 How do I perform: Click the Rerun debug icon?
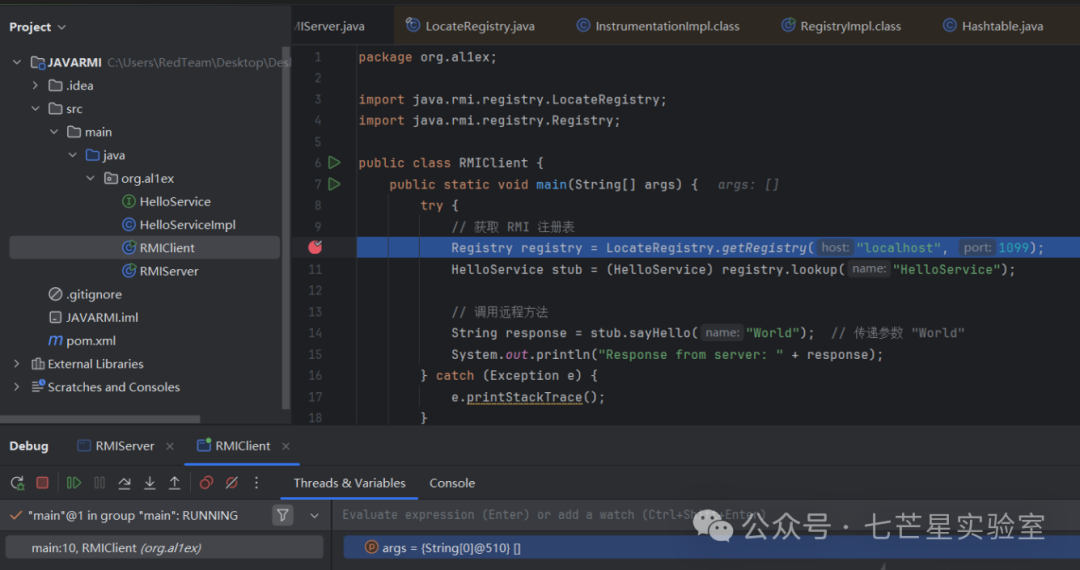(x=17, y=483)
